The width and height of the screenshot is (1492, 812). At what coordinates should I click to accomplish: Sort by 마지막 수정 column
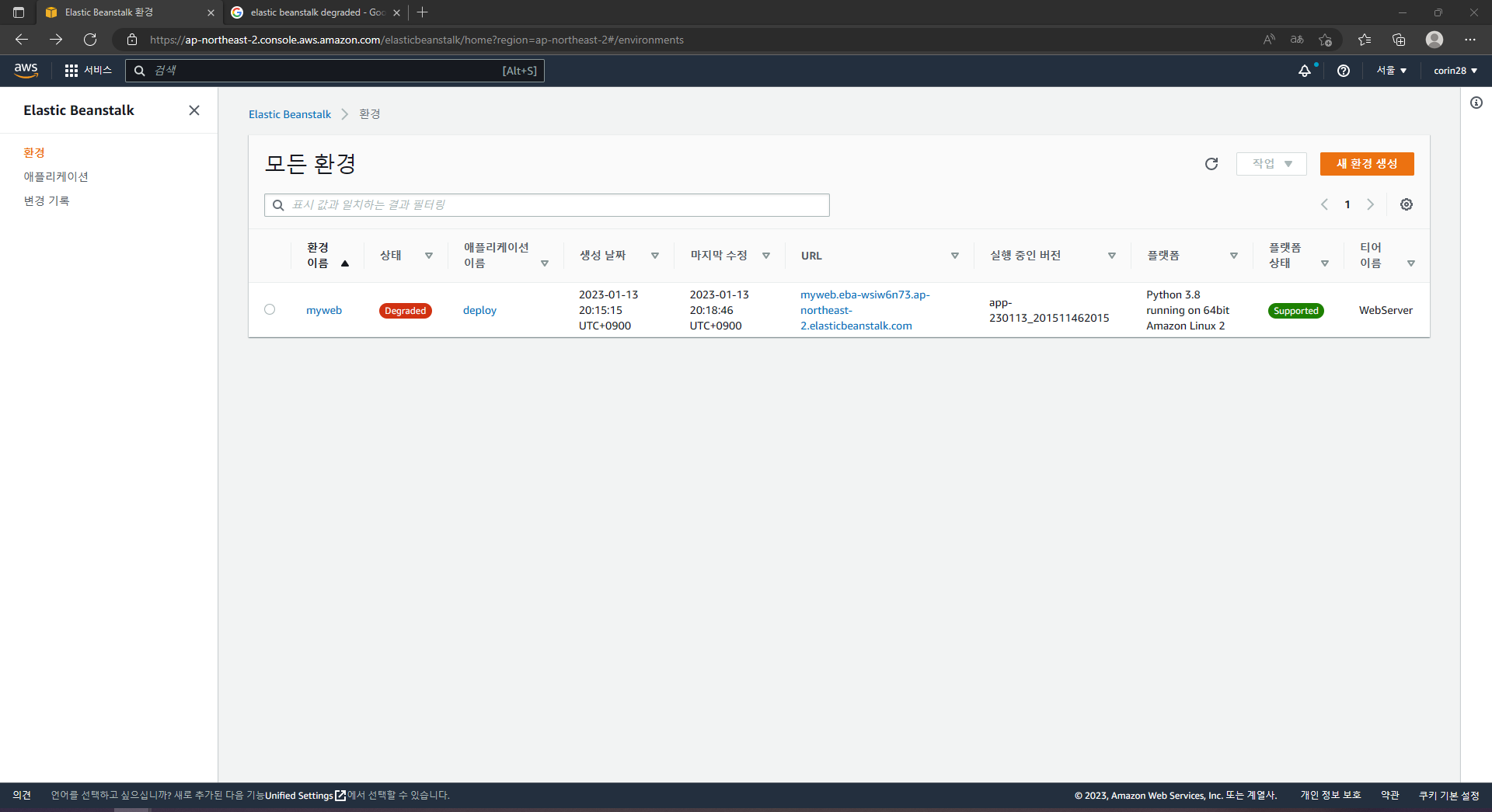(x=730, y=256)
